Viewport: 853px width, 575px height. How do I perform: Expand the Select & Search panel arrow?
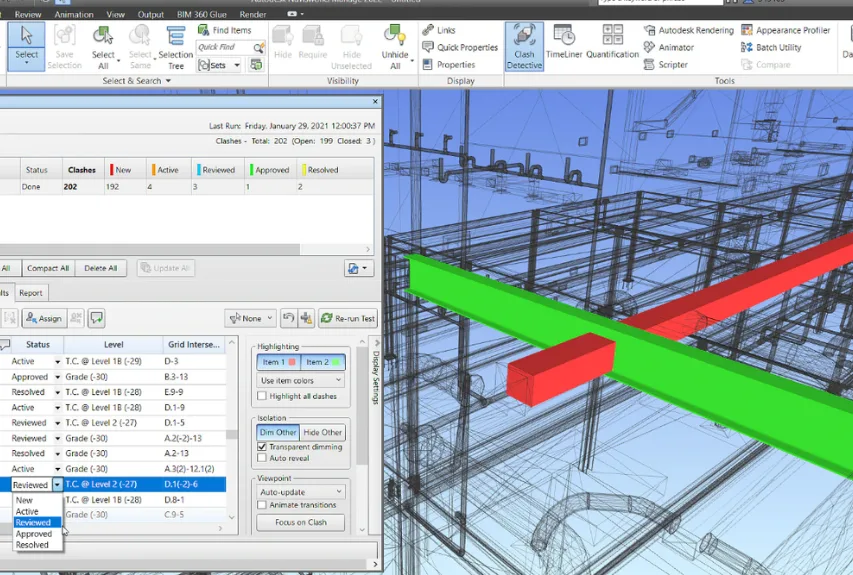pos(168,81)
